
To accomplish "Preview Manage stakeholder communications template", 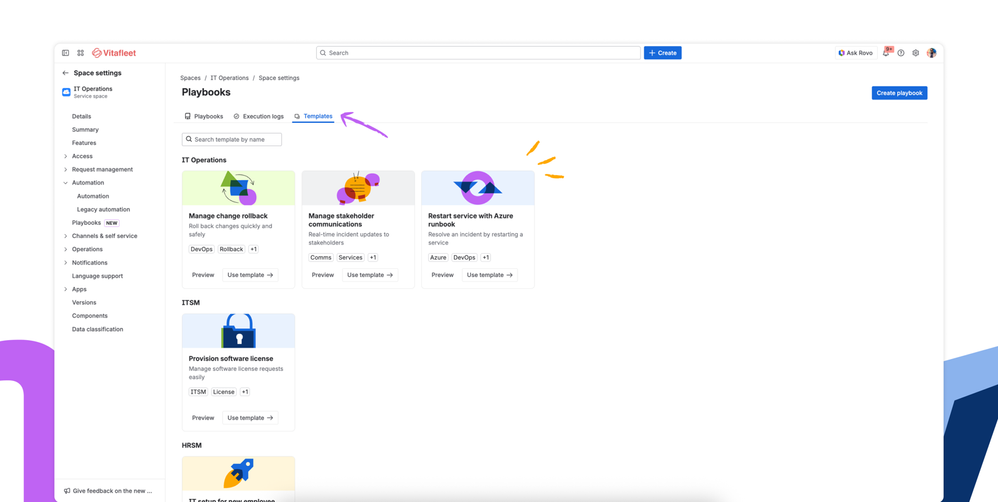I will coord(323,275).
